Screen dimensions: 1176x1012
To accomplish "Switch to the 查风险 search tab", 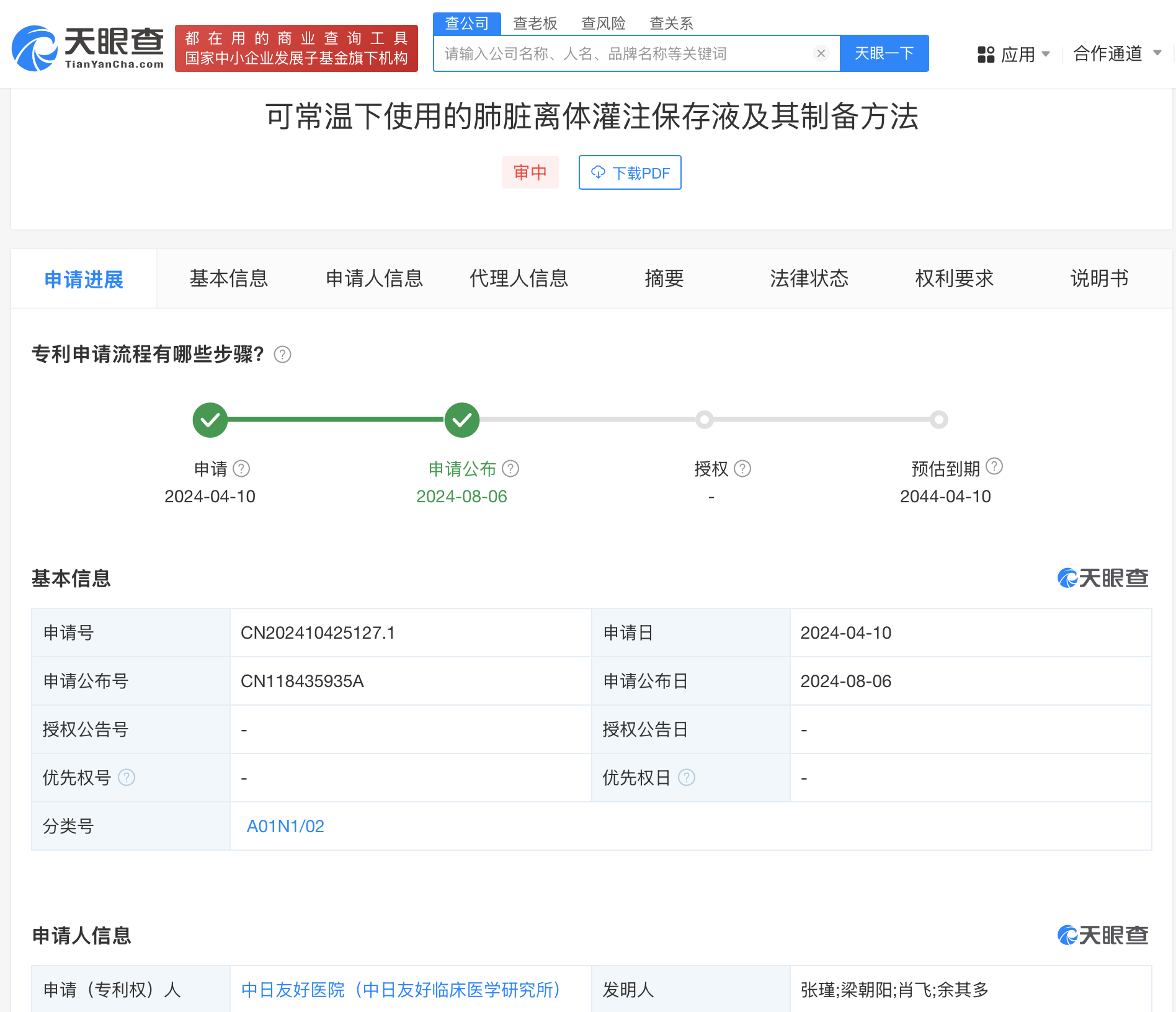I will click(603, 24).
